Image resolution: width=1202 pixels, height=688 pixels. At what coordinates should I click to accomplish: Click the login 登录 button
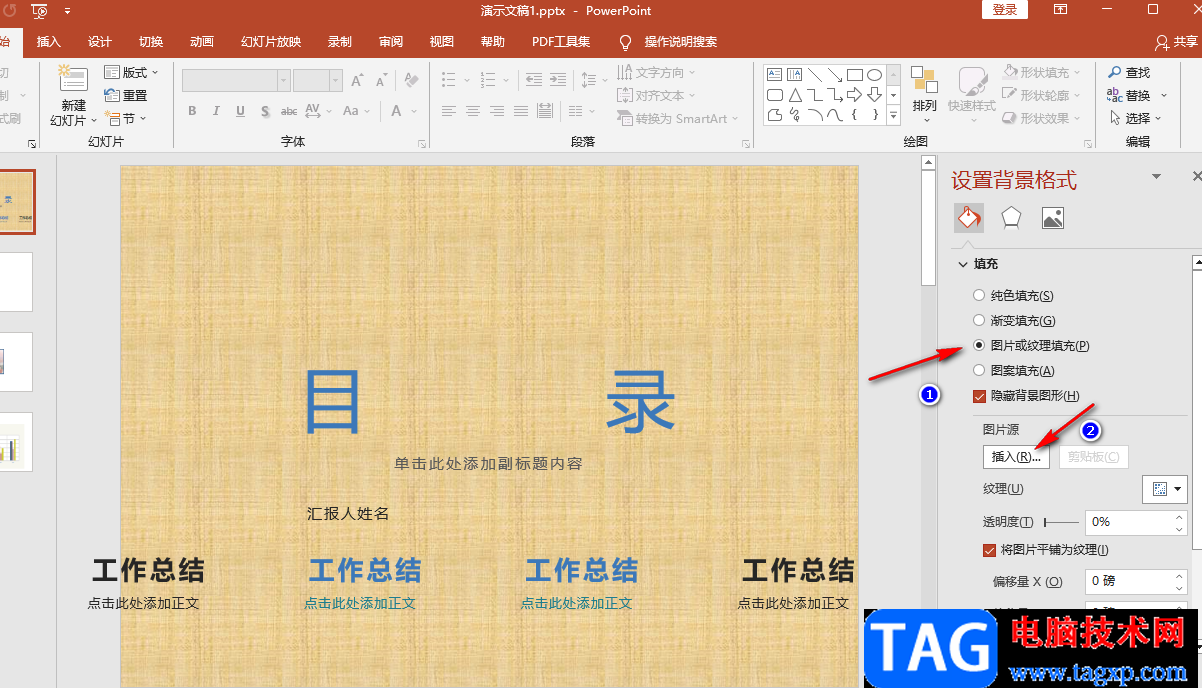[1005, 10]
